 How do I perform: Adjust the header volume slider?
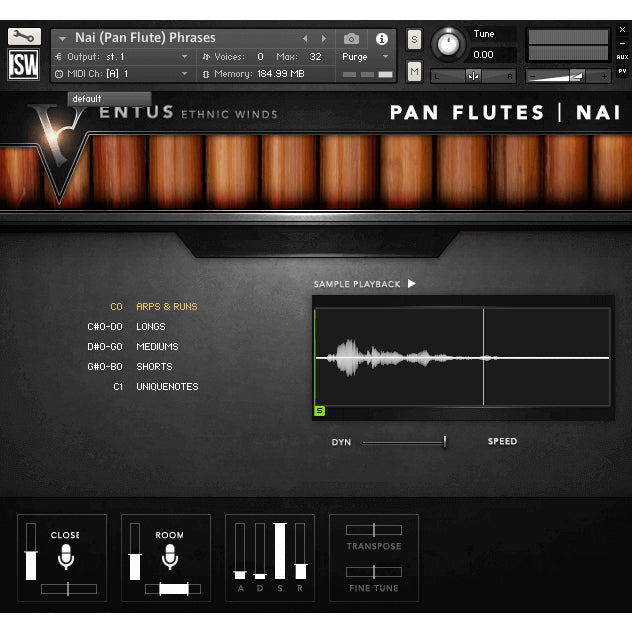[568, 76]
